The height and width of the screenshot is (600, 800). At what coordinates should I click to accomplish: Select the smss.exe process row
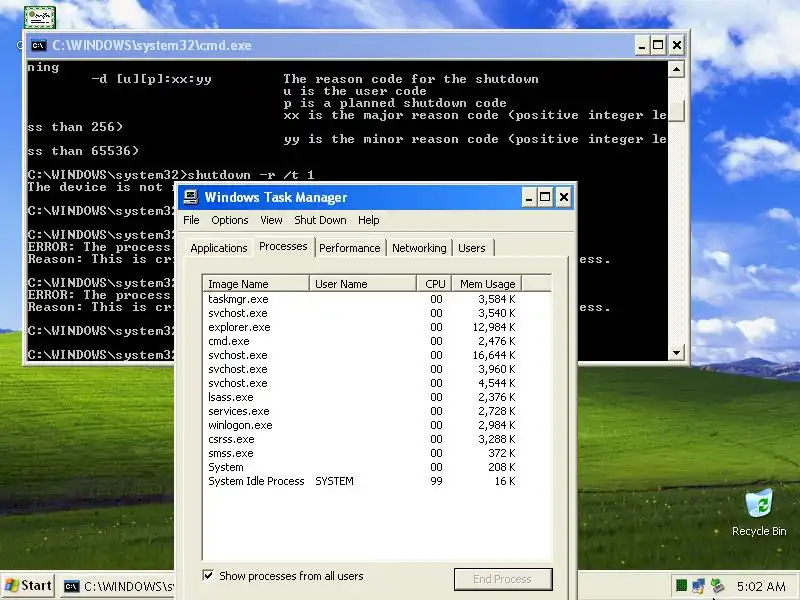[x=362, y=453]
